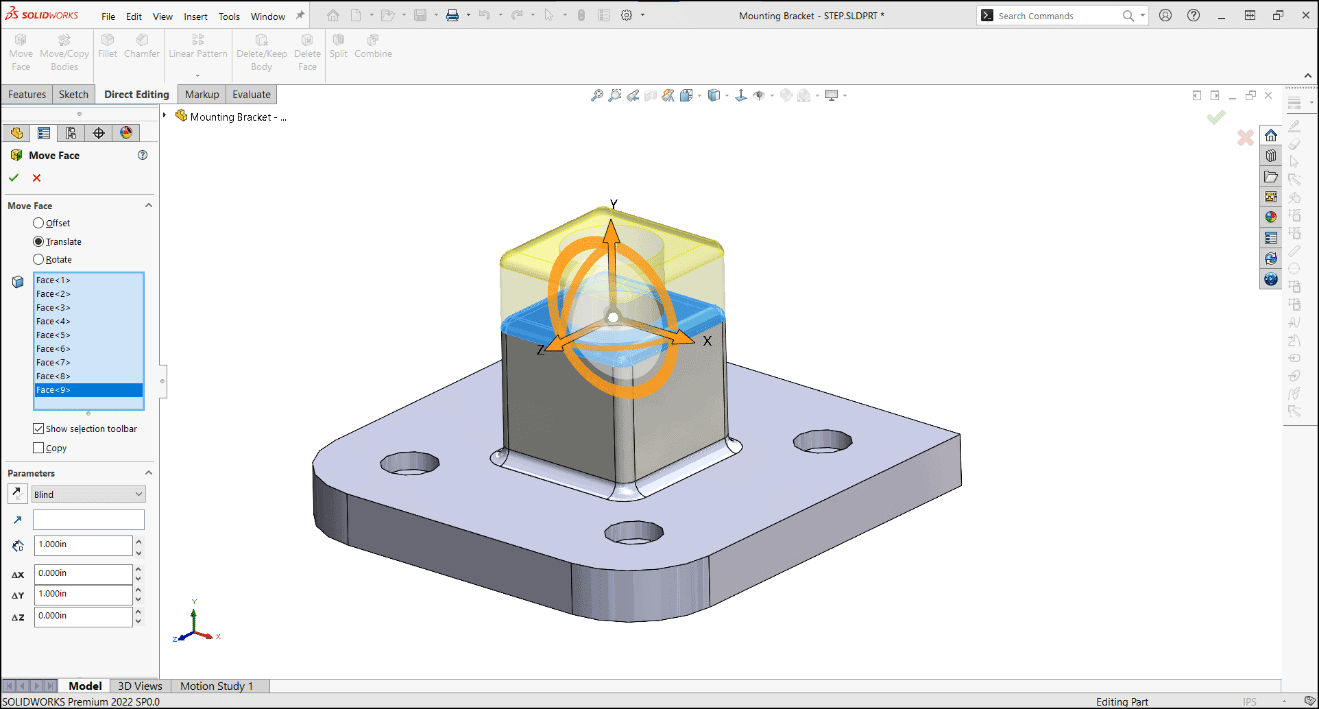Click the Delta Y value field
The image size is (1319, 709).
tap(83, 594)
